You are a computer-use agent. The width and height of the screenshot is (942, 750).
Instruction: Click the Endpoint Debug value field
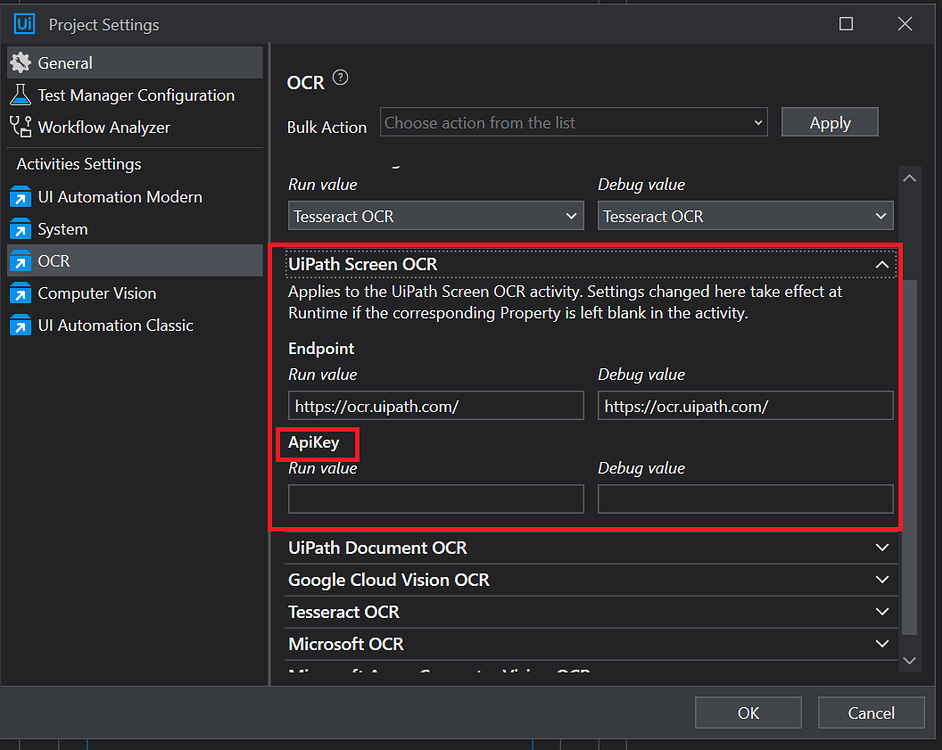point(745,405)
